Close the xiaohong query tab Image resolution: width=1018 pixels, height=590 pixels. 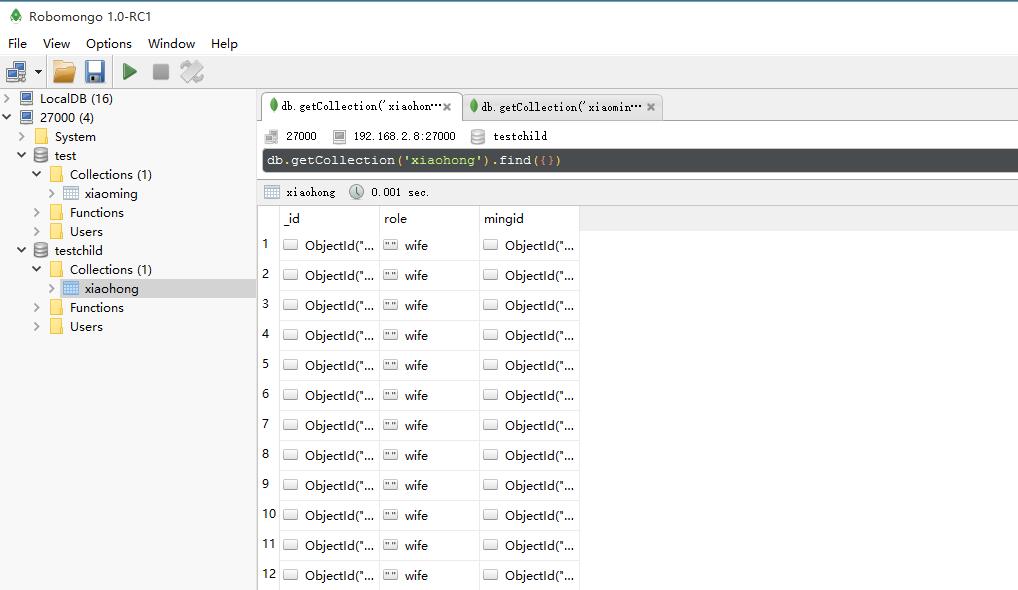click(447, 107)
